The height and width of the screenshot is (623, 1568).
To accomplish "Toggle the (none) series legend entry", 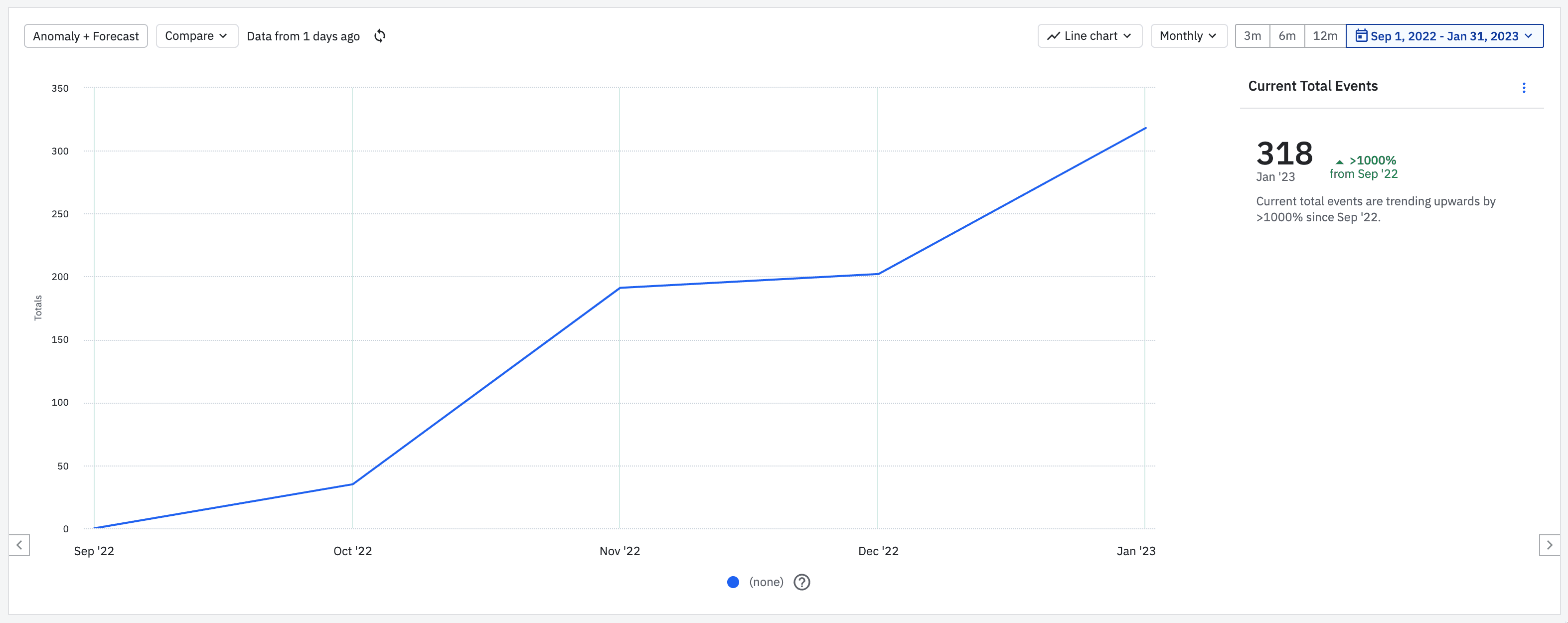I will [x=766, y=582].
